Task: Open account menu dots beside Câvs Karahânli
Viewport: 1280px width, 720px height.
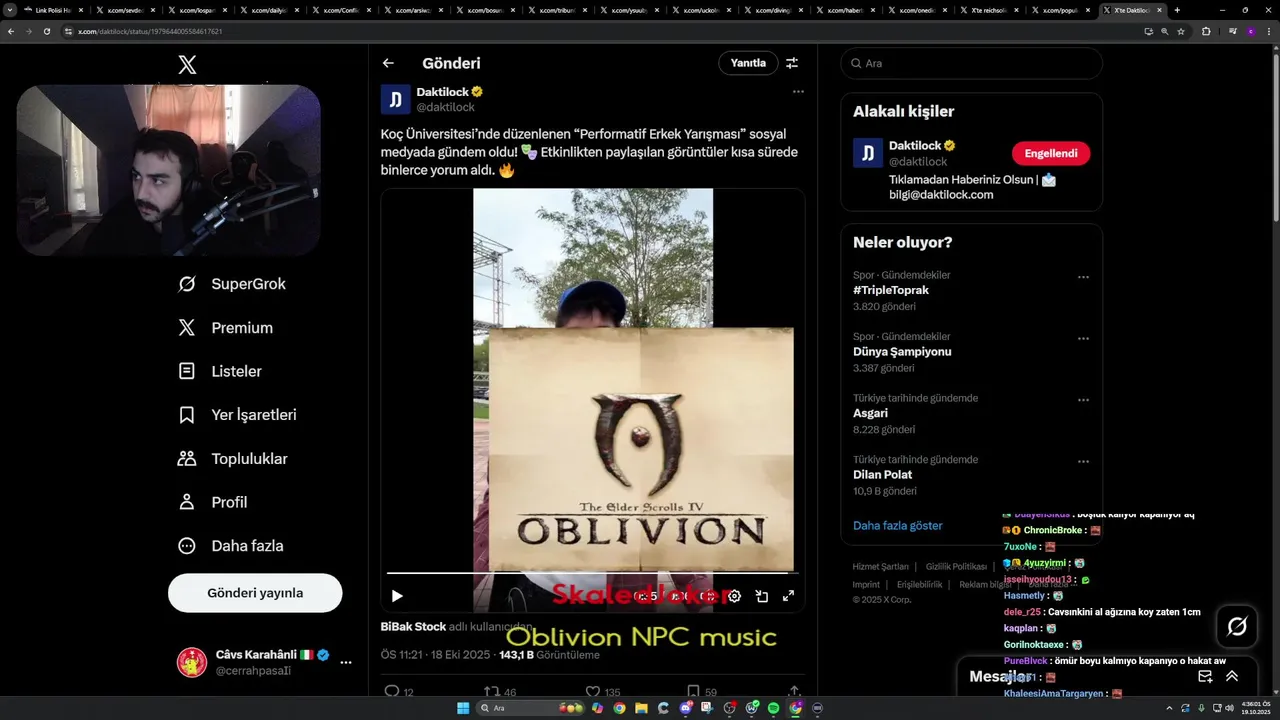Action: point(346,662)
